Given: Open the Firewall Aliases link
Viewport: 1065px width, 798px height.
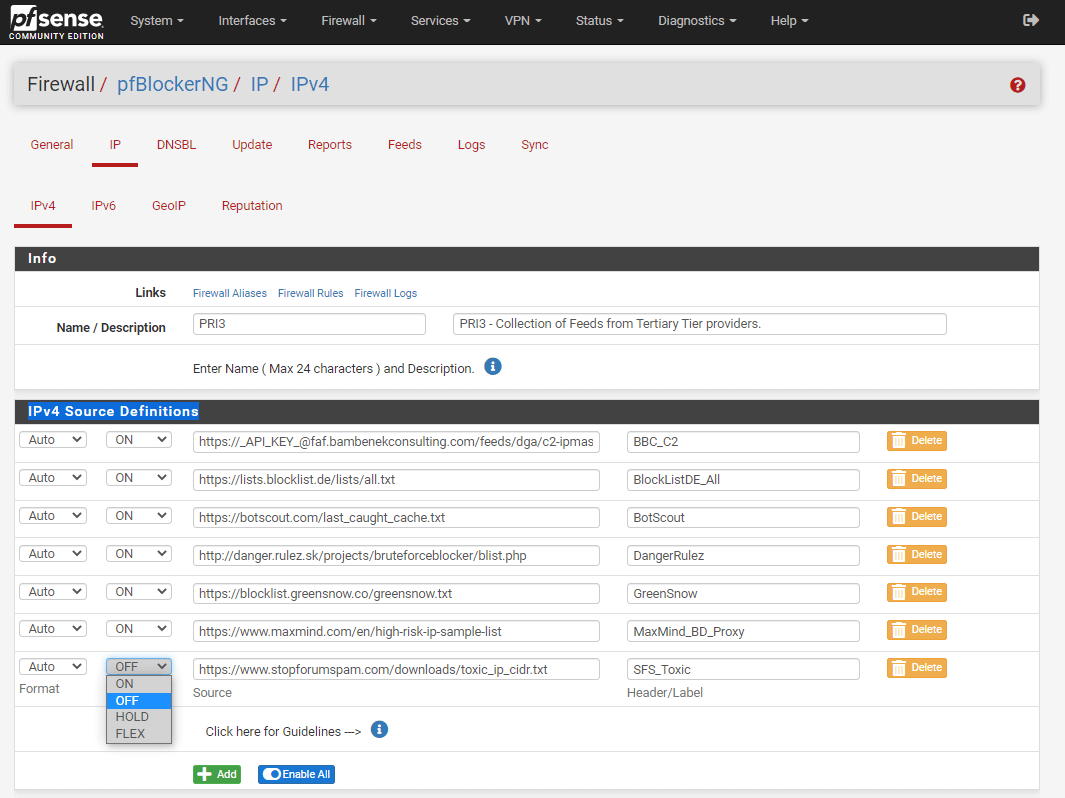Looking at the screenshot, I should (x=229, y=294).
